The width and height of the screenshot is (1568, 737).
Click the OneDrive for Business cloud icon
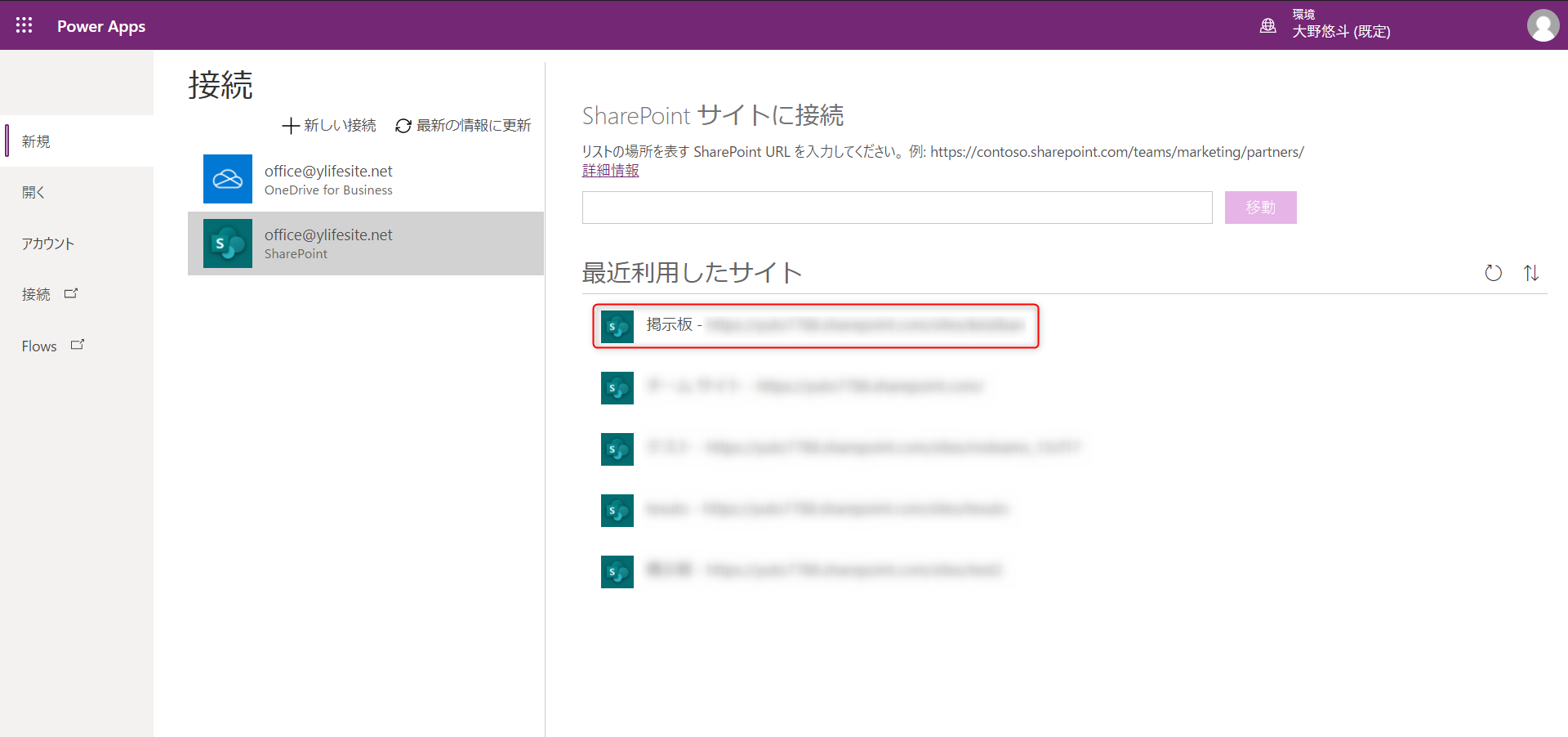tap(228, 179)
